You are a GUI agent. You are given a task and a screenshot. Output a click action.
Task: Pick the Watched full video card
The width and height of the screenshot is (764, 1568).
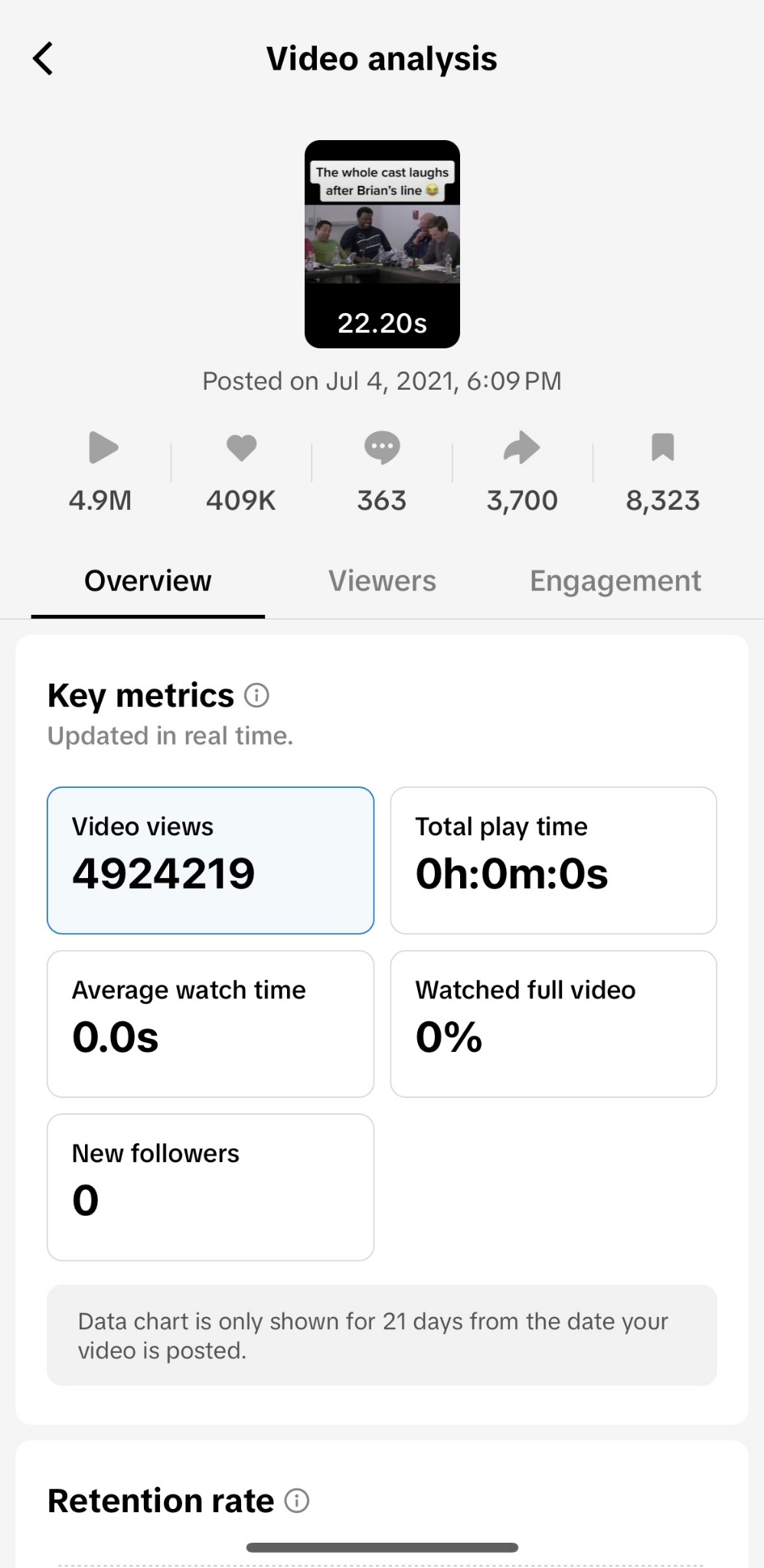coord(553,1024)
